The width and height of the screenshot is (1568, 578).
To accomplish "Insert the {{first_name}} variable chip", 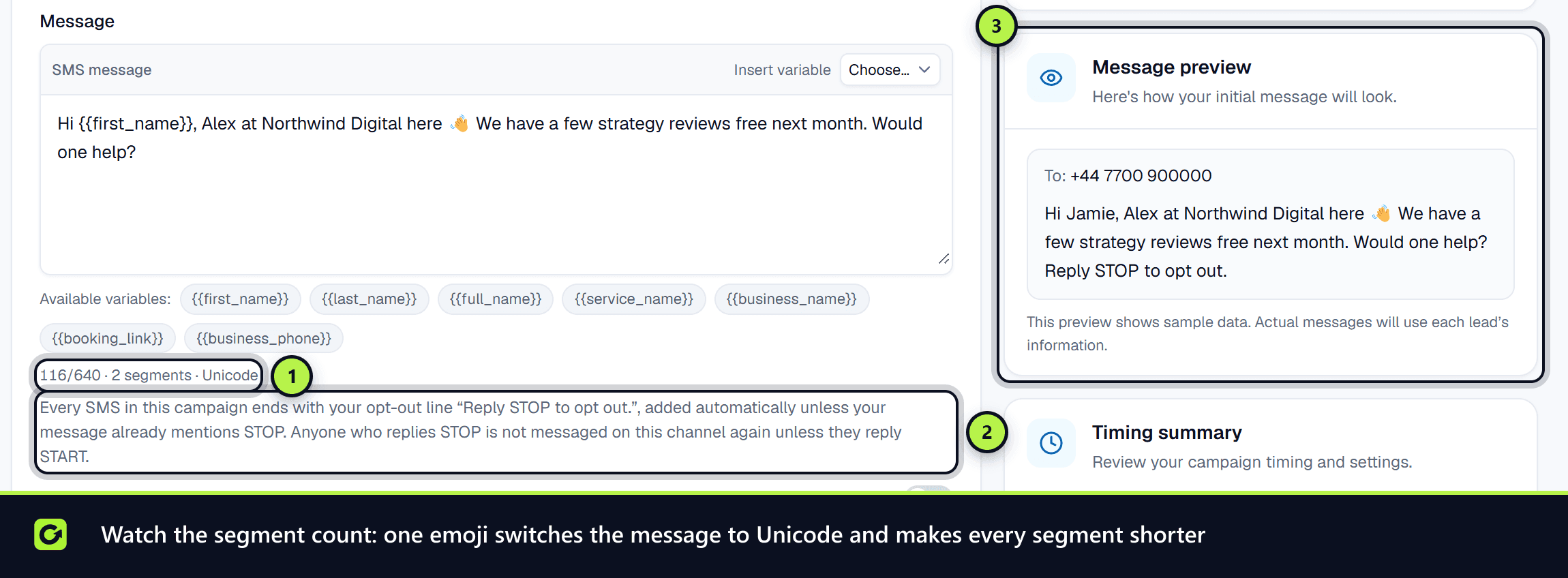I will coord(241,299).
